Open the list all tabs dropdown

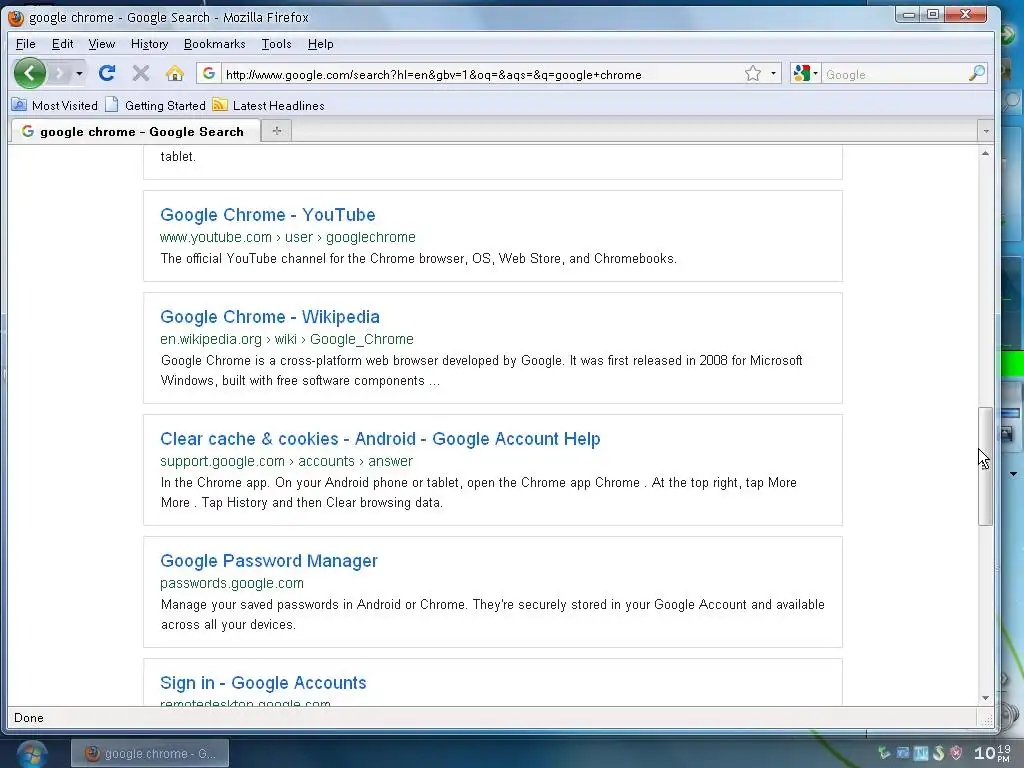tap(985, 131)
